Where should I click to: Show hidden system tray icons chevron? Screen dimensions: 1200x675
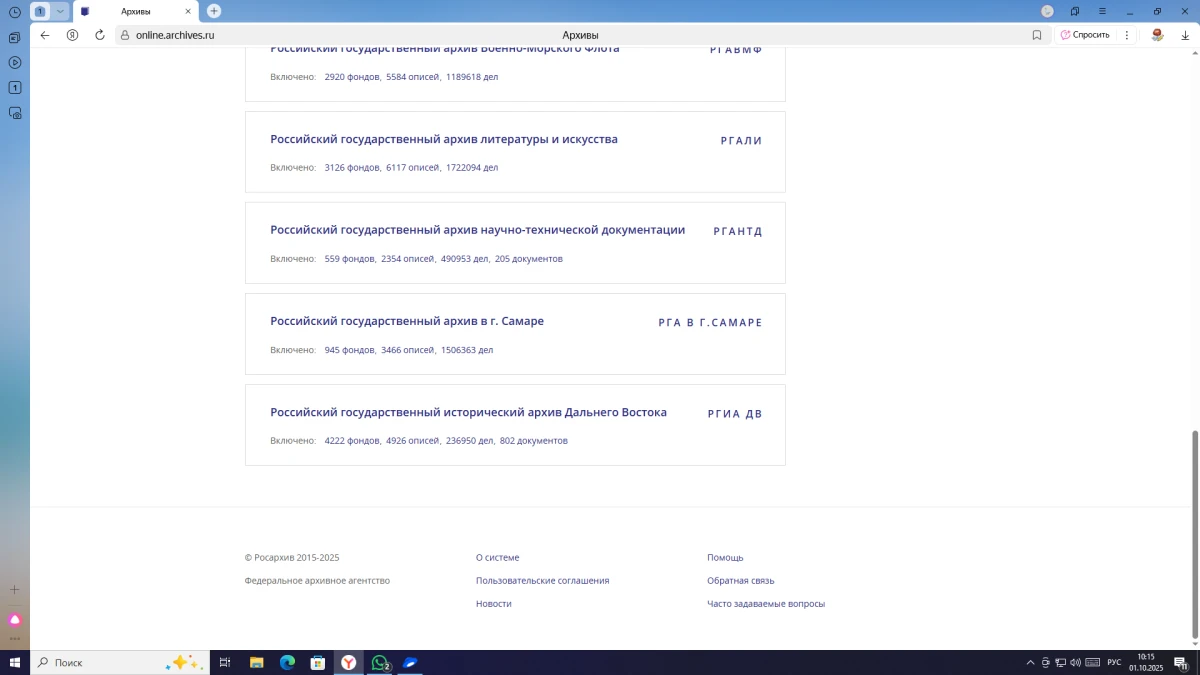(1030, 662)
